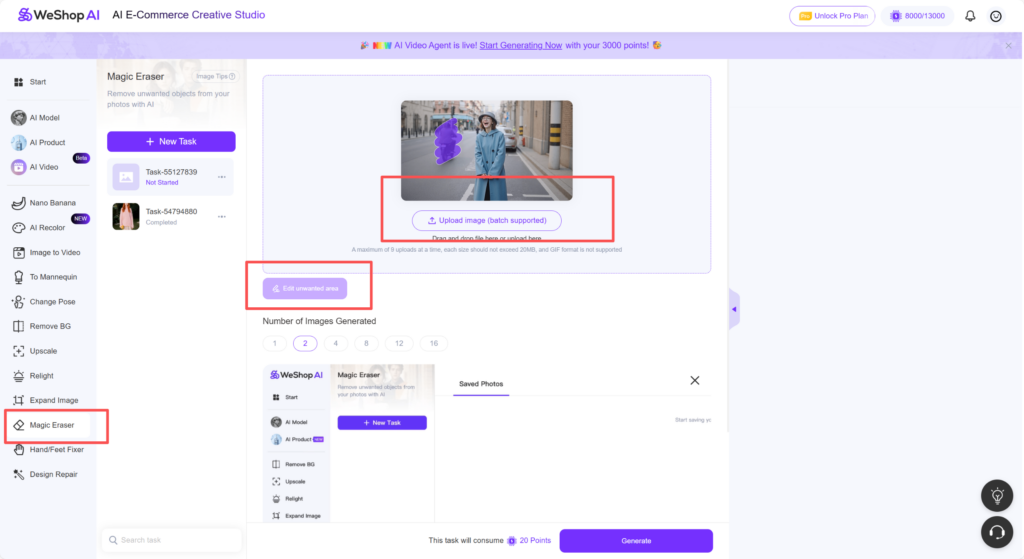Open the user account avatar icon
Viewport: 1024px width, 559px height.
(996, 16)
